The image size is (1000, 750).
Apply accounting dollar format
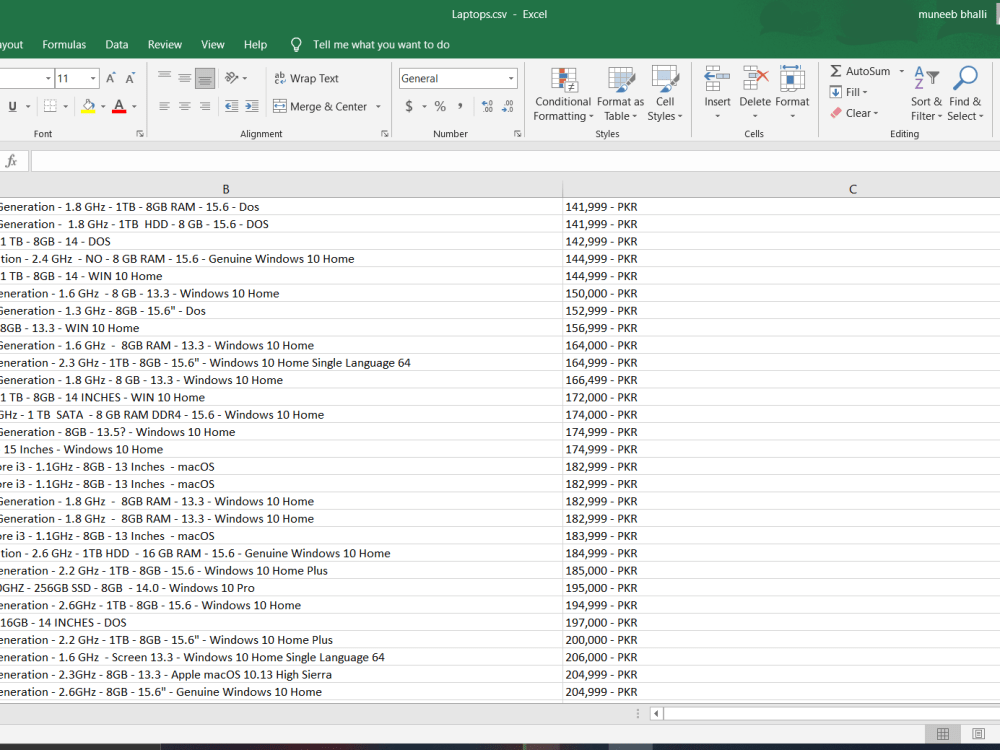(409, 107)
